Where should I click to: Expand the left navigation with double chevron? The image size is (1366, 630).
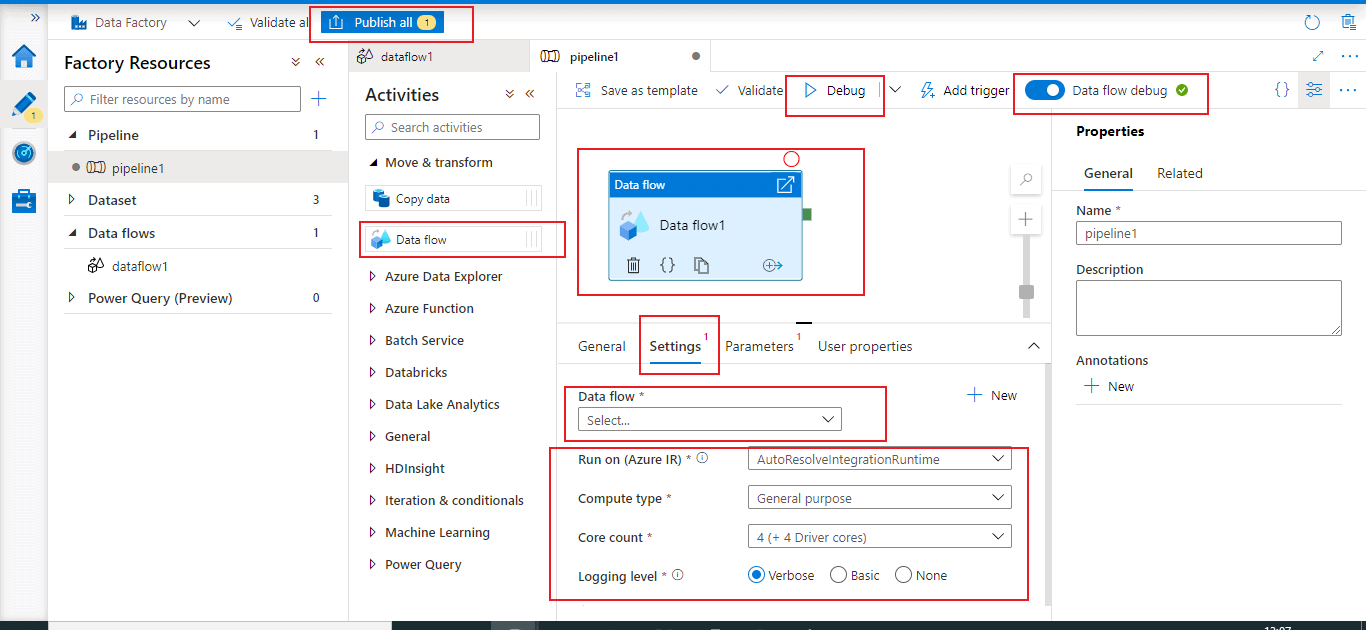click(x=36, y=18)
